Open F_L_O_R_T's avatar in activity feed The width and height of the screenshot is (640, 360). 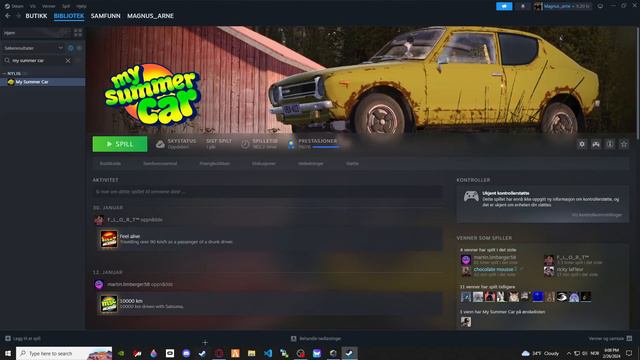[x=99, y=220]
